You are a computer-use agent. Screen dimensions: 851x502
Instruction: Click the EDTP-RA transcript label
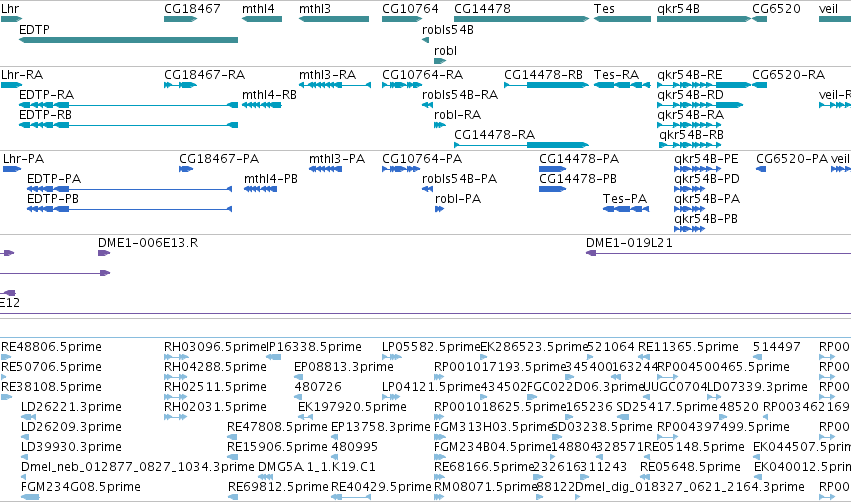[x=46, y=94]
